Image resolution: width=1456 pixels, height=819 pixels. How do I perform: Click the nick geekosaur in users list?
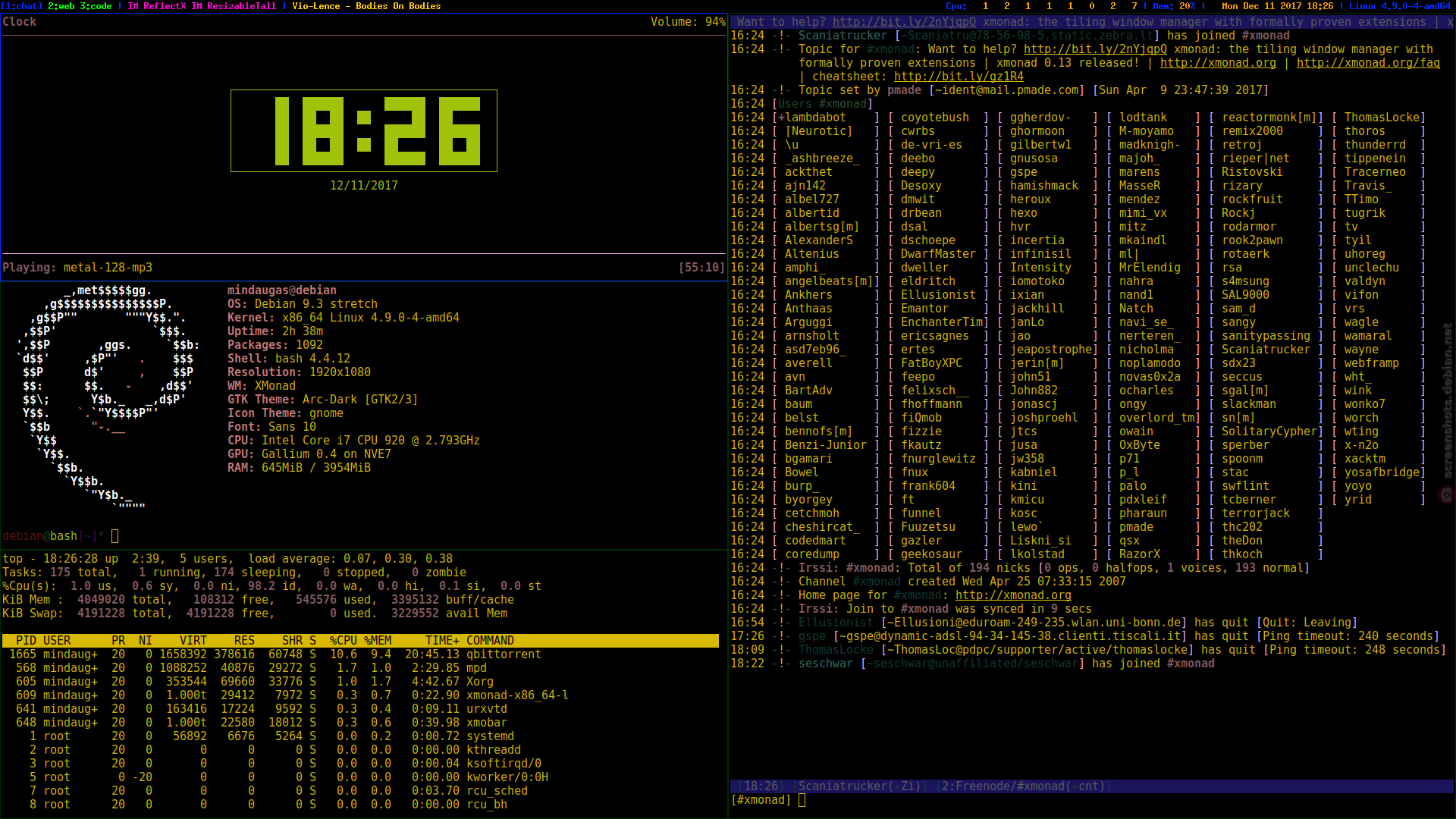pyautogui.click(x=931, y=554)
